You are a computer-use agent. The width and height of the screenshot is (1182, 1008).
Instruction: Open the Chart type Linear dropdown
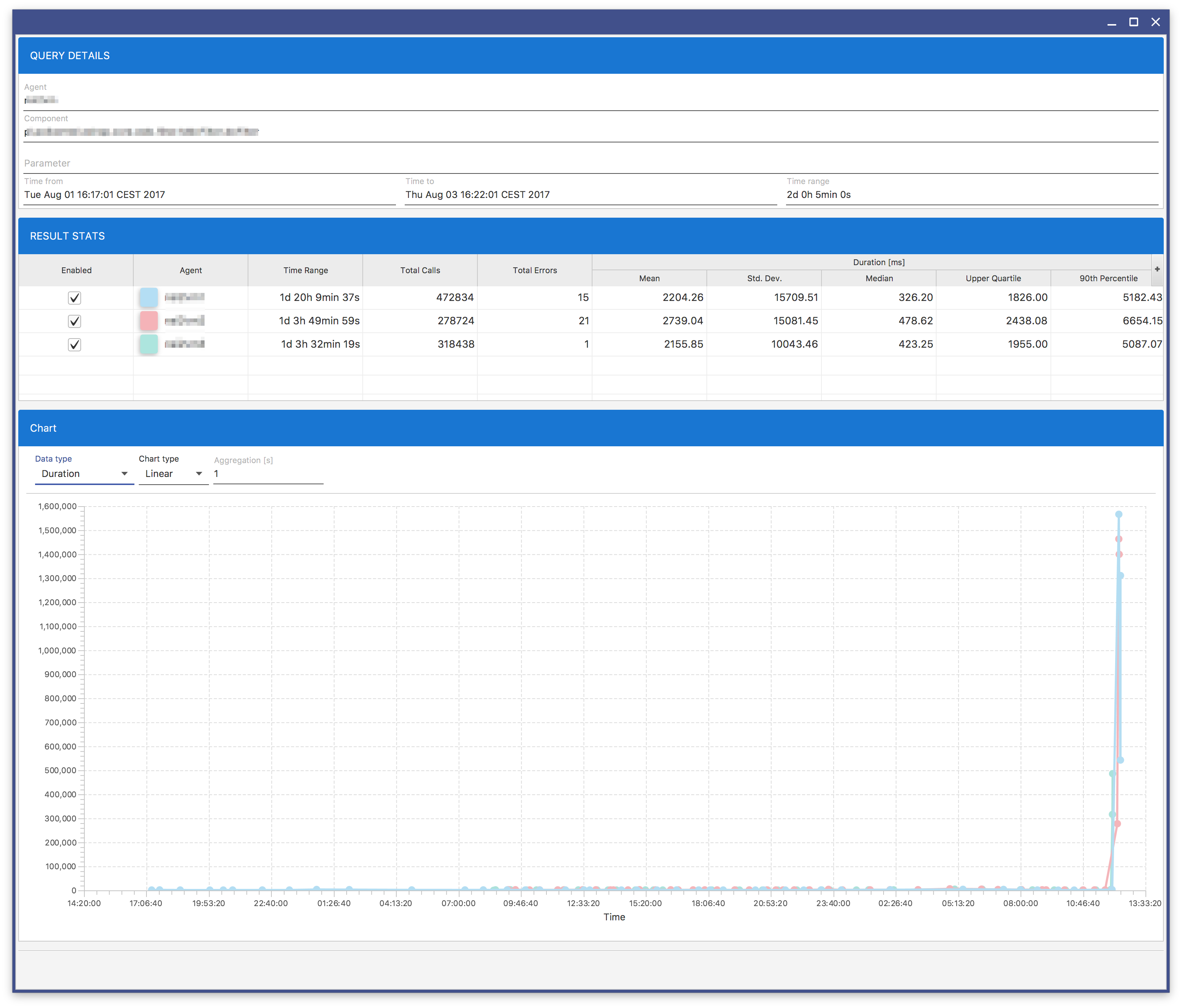174,473
